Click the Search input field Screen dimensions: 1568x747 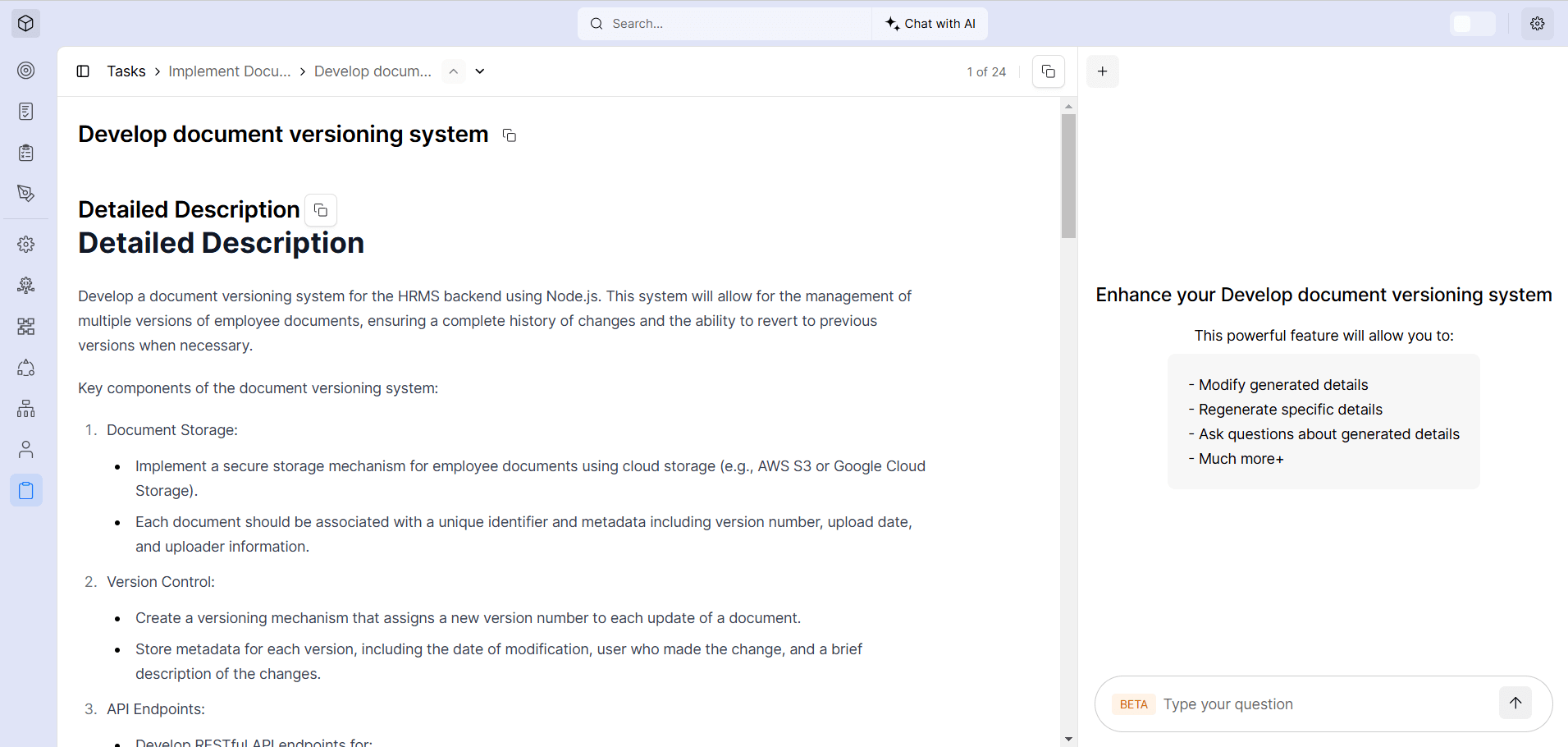coord(725,24)
